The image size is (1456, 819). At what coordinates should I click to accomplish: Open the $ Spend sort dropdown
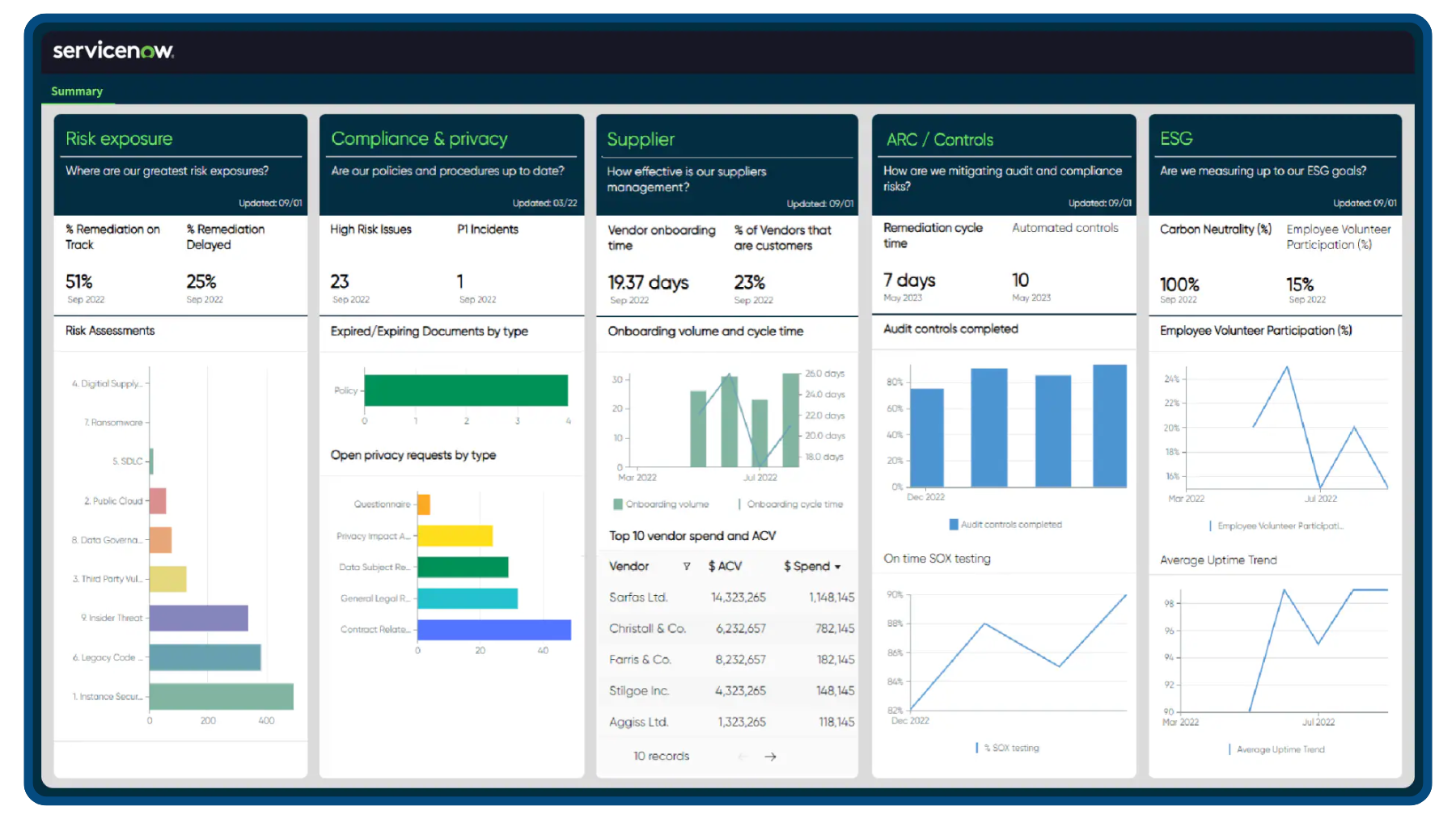(x=839, y=566)
